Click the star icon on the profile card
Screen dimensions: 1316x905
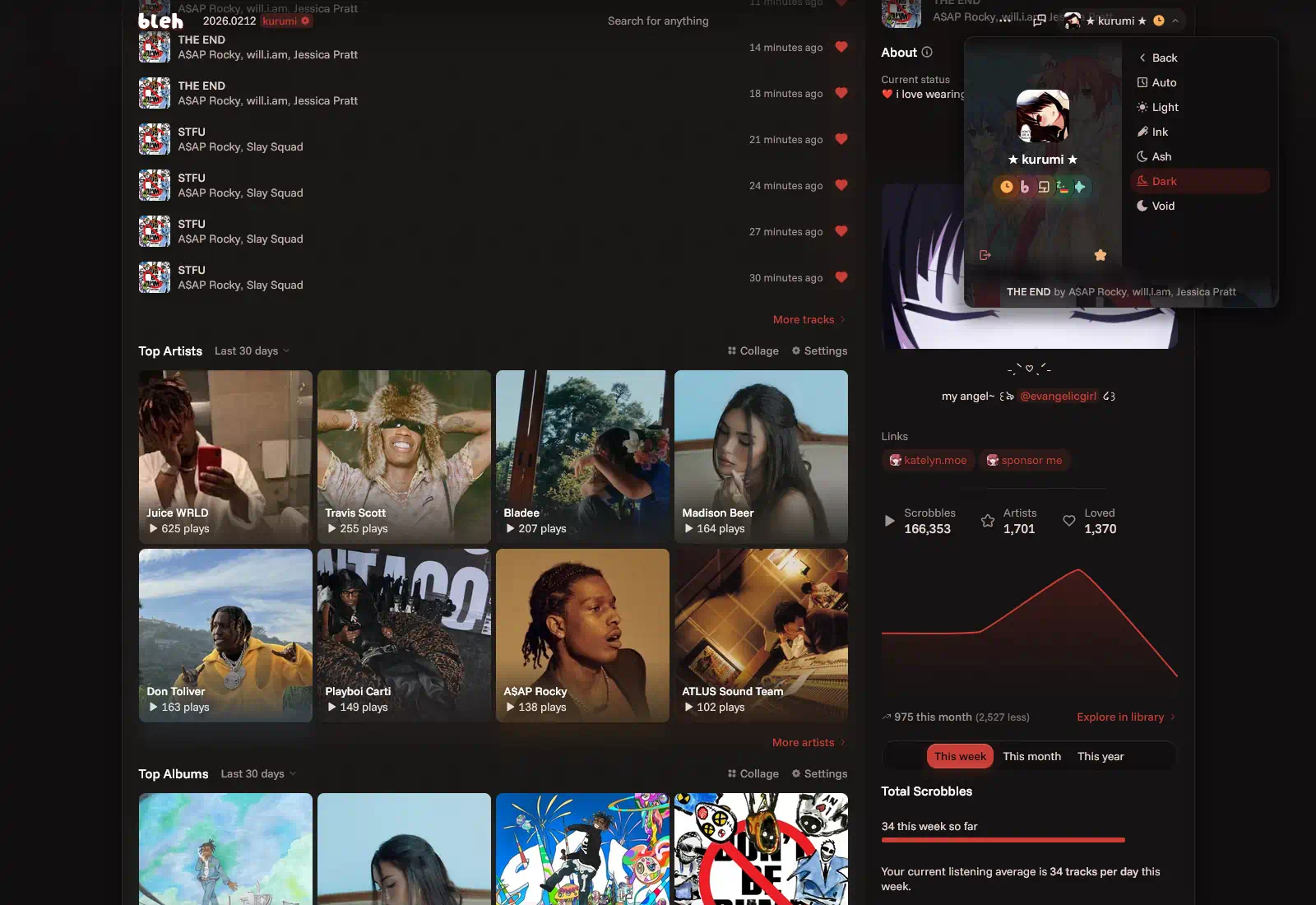point(1101,255)
